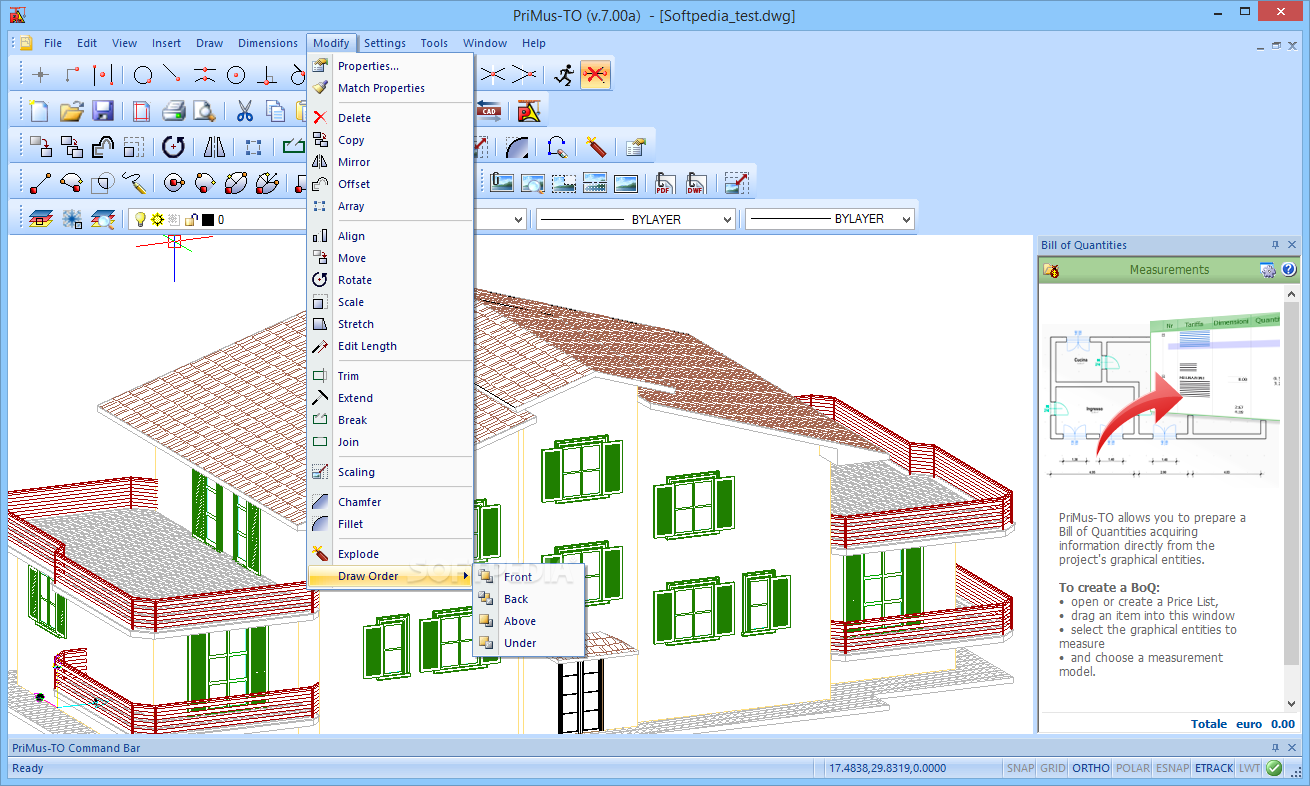
Task: Open the Bill of Quantities gear settings
Action: click(1268, 270)
